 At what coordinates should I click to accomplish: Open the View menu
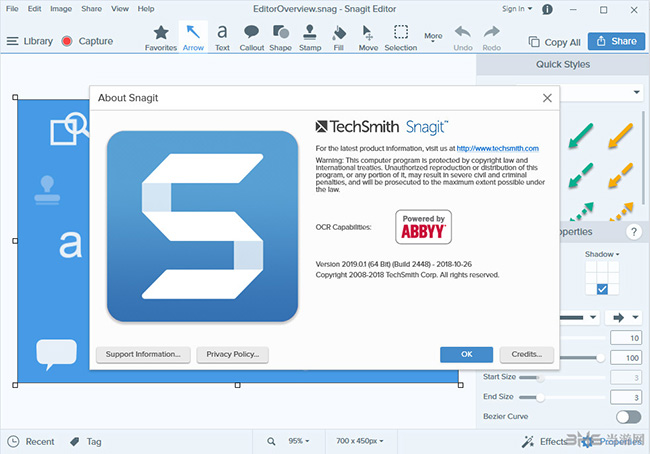120,9
